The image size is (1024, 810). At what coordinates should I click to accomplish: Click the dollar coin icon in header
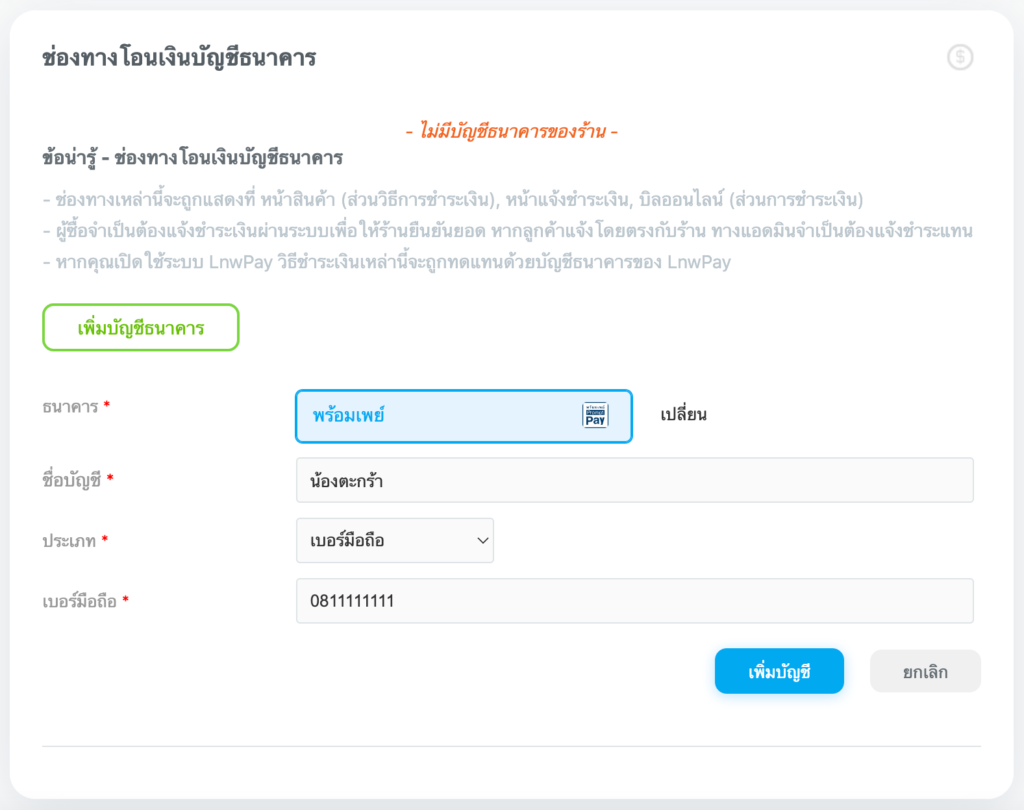960,58
